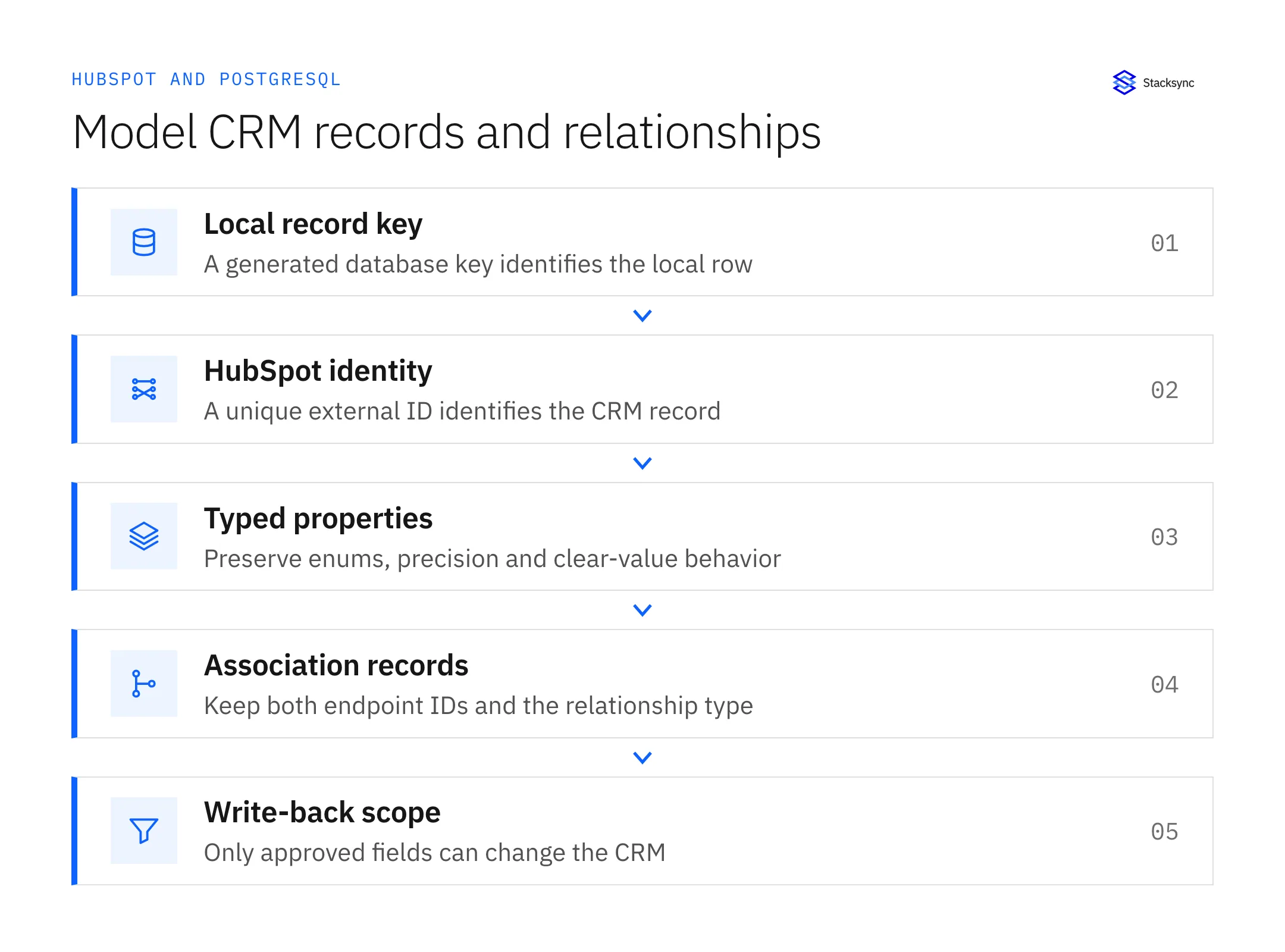The height and width of the screenshot is (952, 1285).
Task: Click 'Keep both endpoint IDs and the relationship type'
Action: [478, 706]
